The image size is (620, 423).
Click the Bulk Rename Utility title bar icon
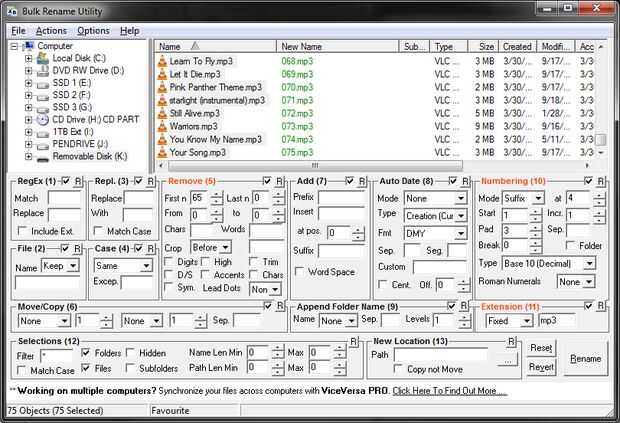12,11
